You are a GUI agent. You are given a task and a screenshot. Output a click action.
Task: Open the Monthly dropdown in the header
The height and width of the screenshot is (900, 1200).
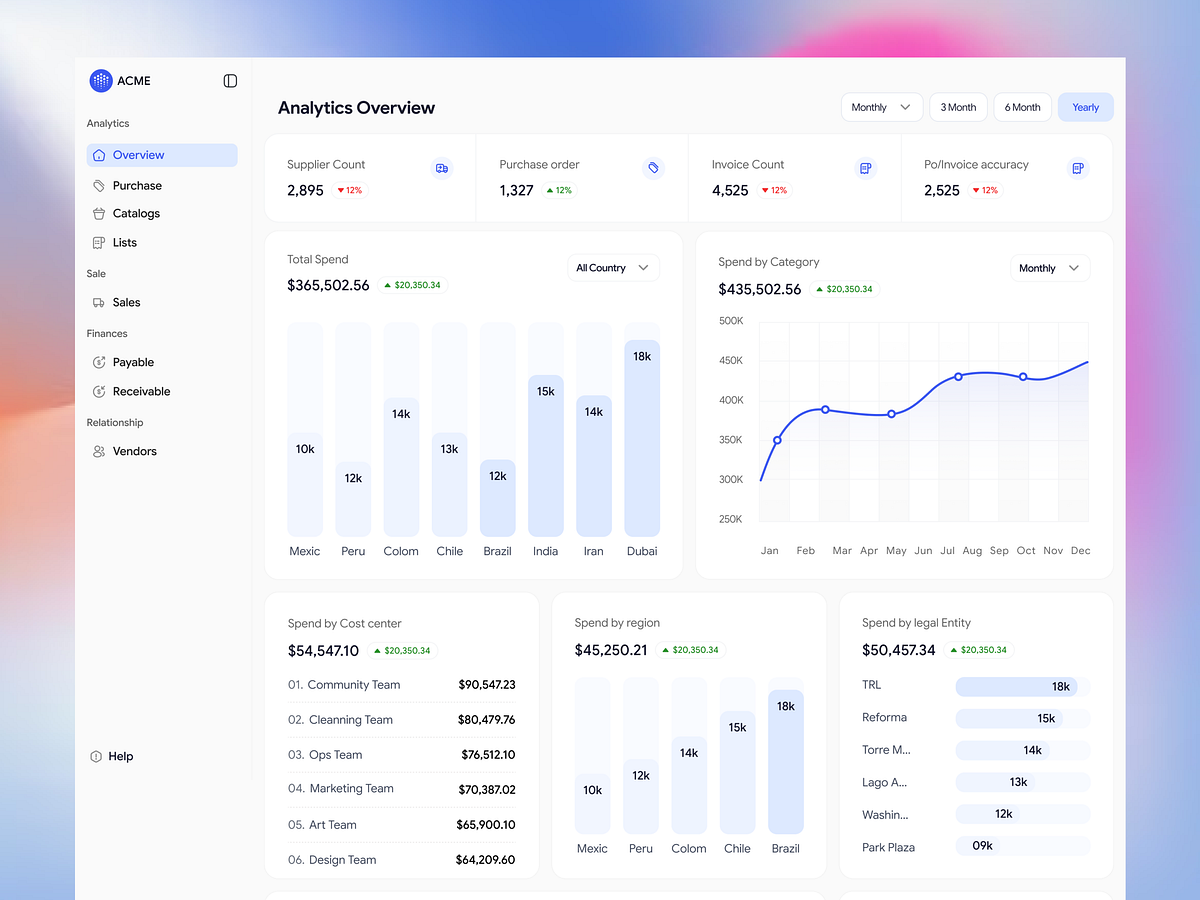(881, 107)
